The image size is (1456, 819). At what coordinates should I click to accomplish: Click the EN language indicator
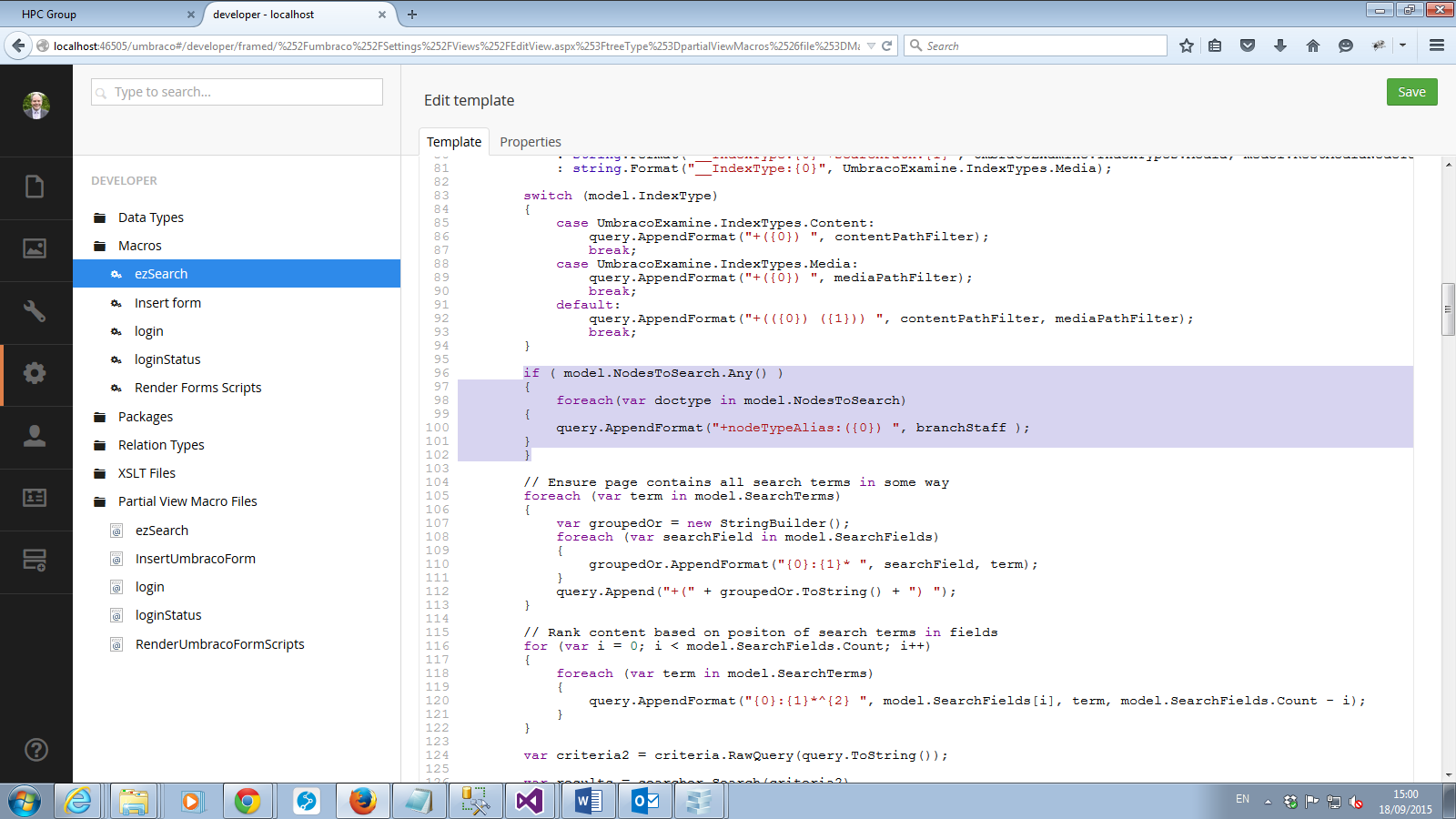(1242, 799)
